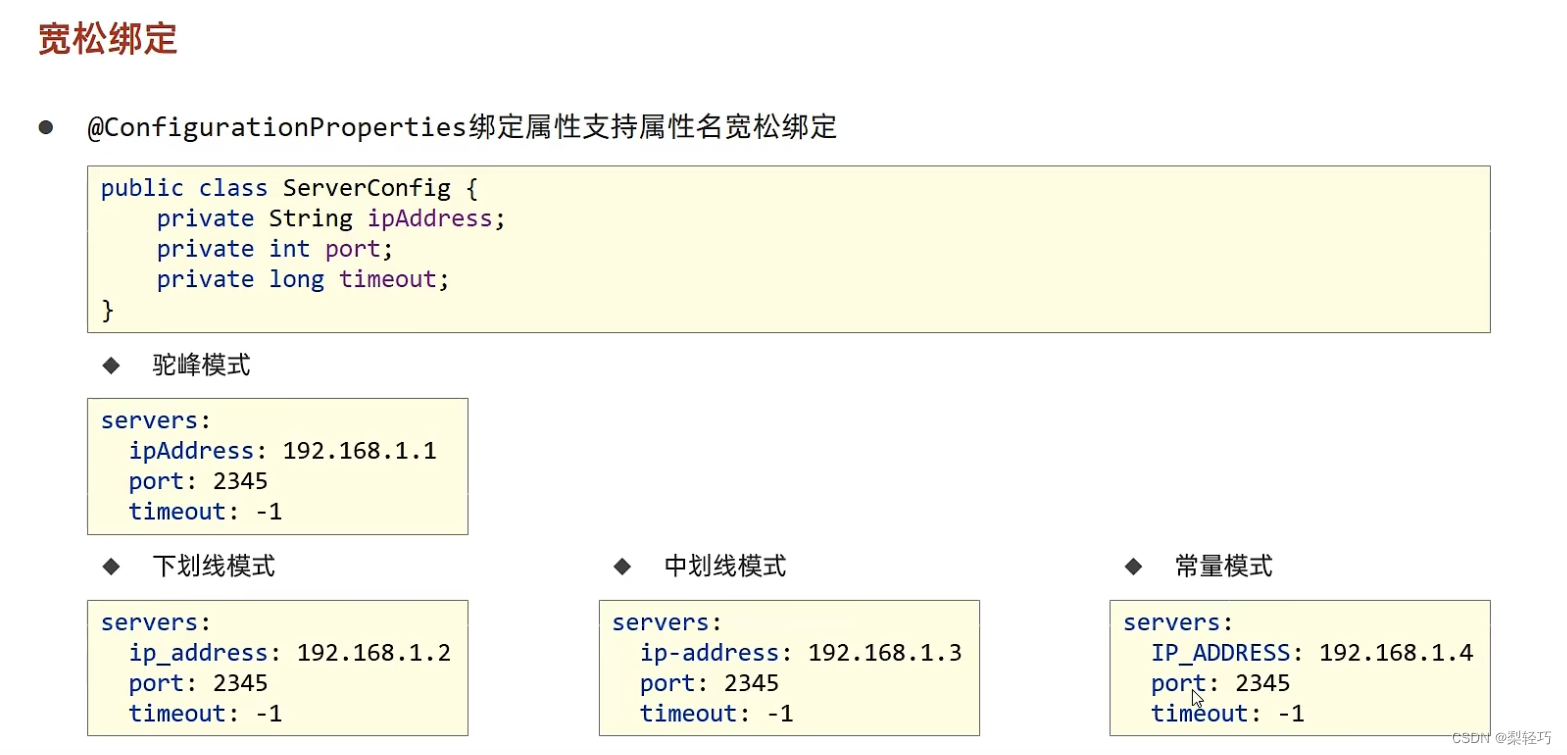1567x755 pixels.
Task: Select the 驼峰模式 label
Action: click(x=200, y=366)
